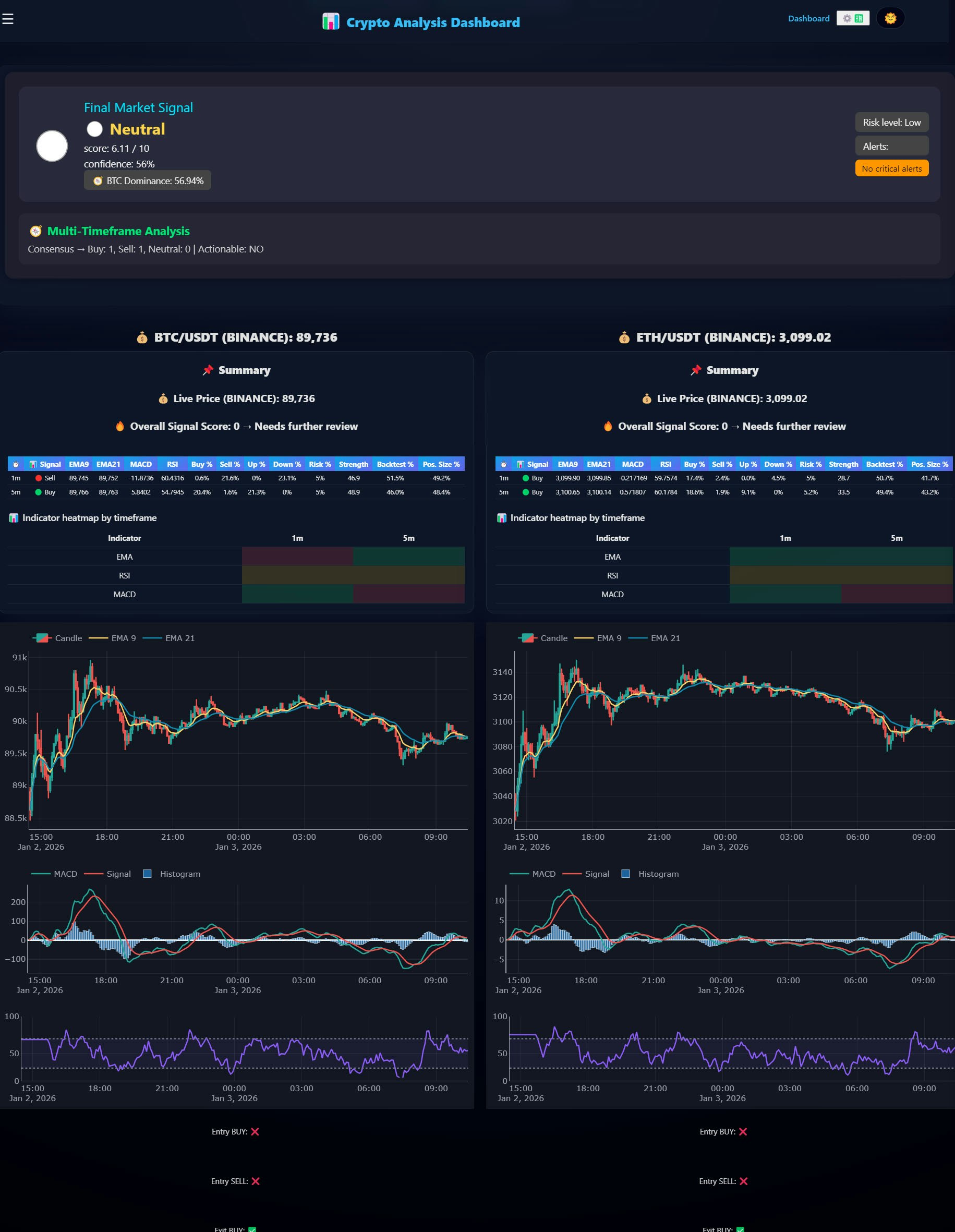Click the green EMA 5m heatmap cell for BTC
Screen dimensions: 955x1232
[x=409, y=557]
